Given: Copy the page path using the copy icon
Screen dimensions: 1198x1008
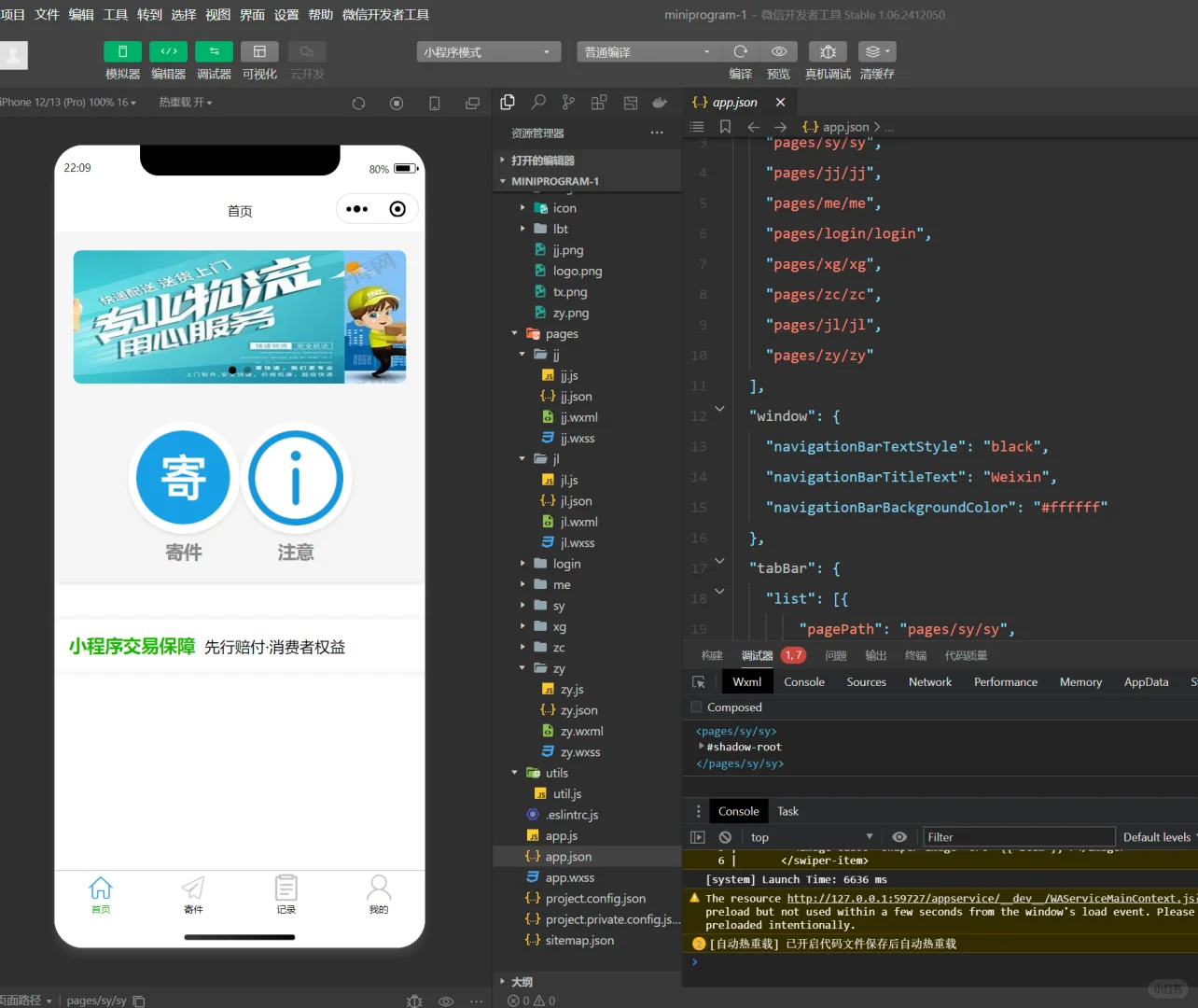Looking at the screenshot, I should tap(139, 1001).
